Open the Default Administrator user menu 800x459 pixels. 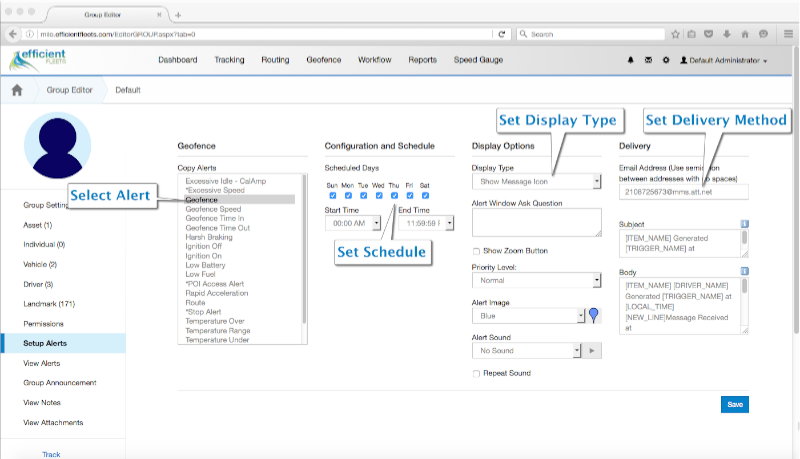click(x=724, y=60)
